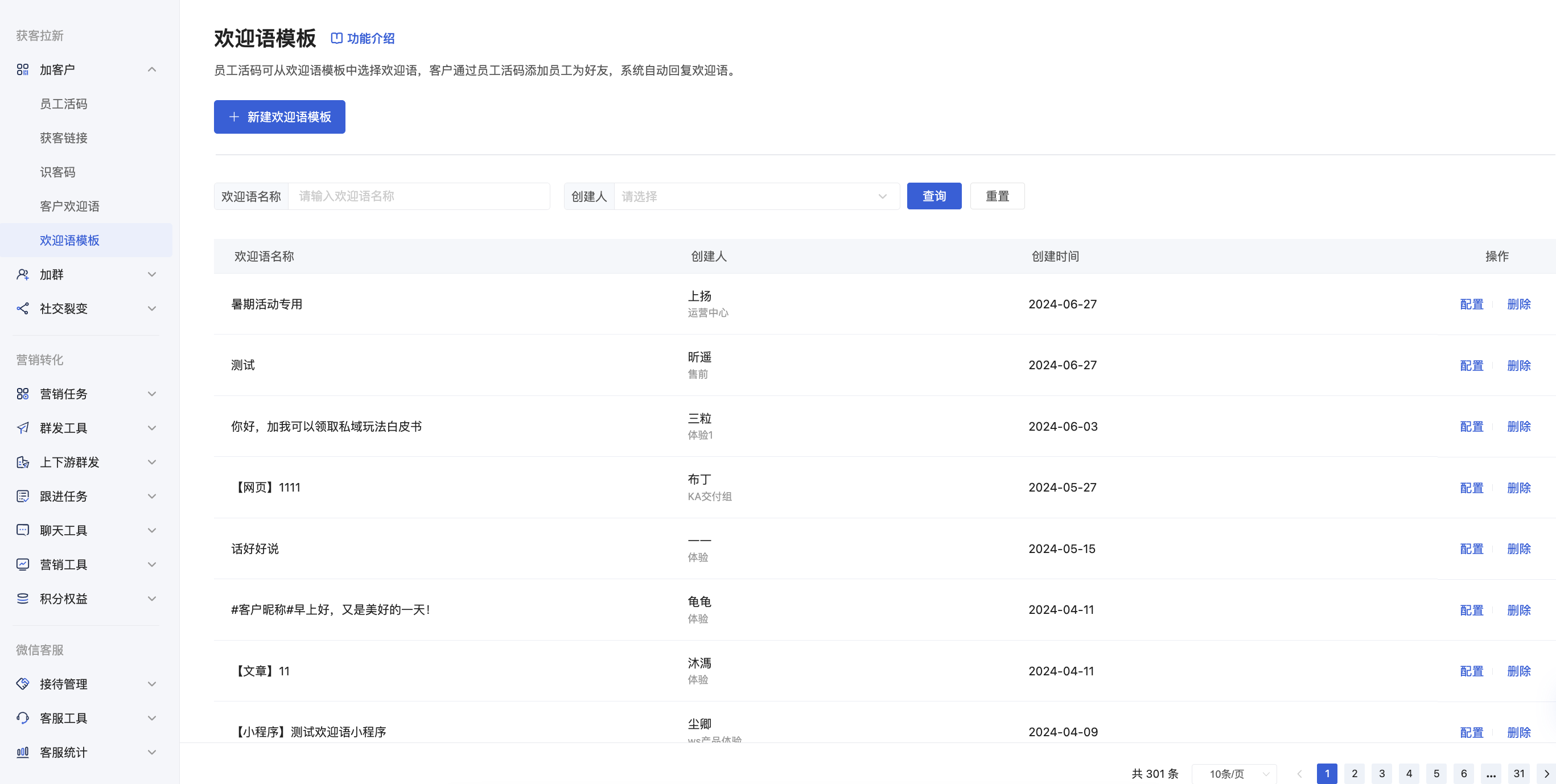Select the active 欢迎语模板 menu item
This screenshot has width=1556, height=784.
click(x=86, y=241)
